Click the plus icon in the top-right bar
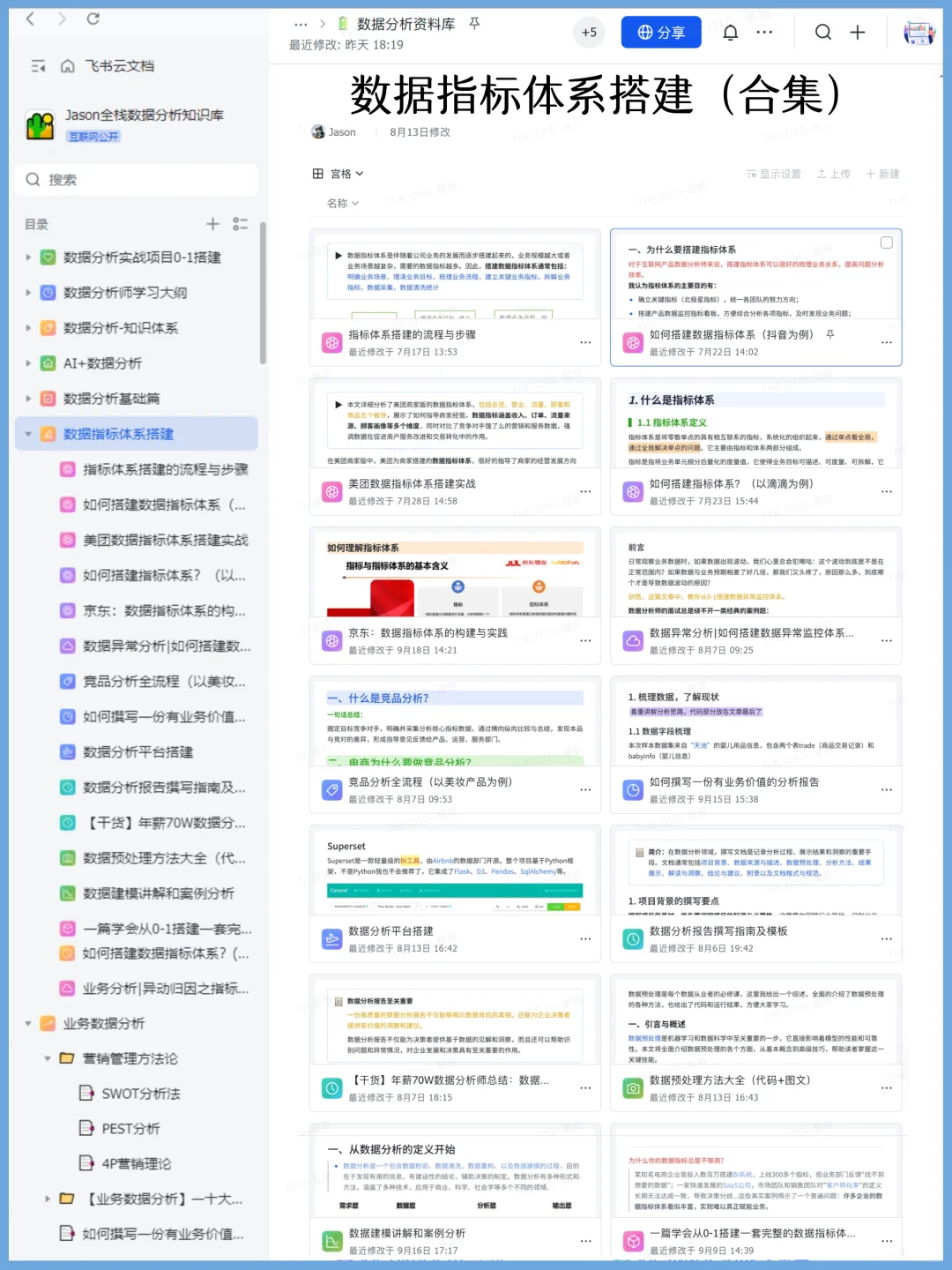Viewport: 952px width, 1270px height. tap(857, 33)
